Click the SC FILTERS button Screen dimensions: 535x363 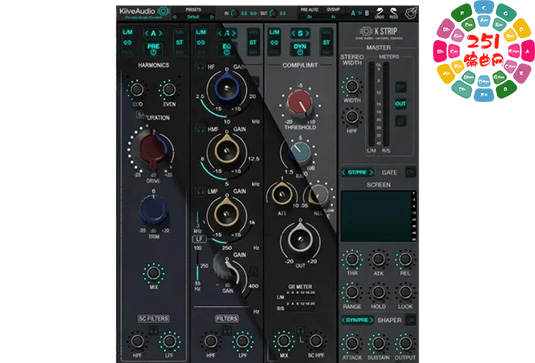click(x=154, y=319)
